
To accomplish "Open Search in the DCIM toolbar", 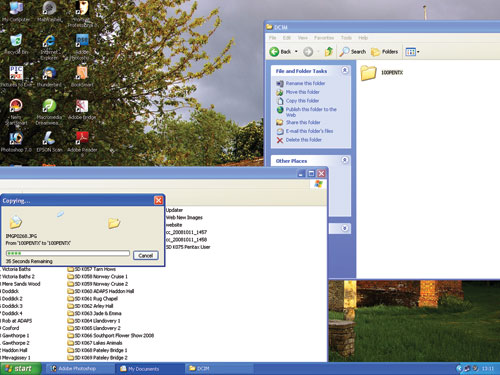I will click(x=353, y=52).
